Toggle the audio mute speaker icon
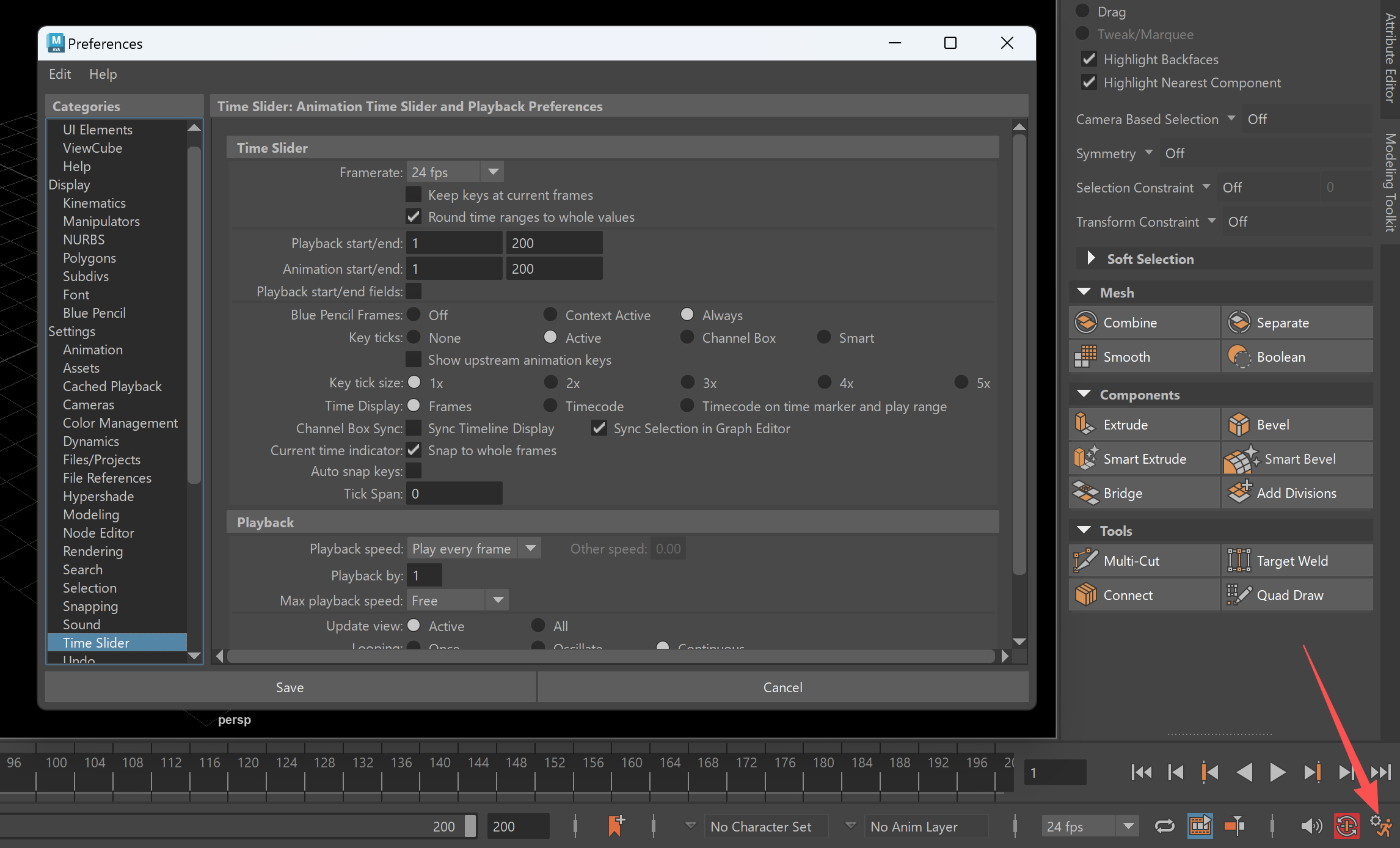The height and width of the screenshot is (848, 1400). pos(1311,827)
